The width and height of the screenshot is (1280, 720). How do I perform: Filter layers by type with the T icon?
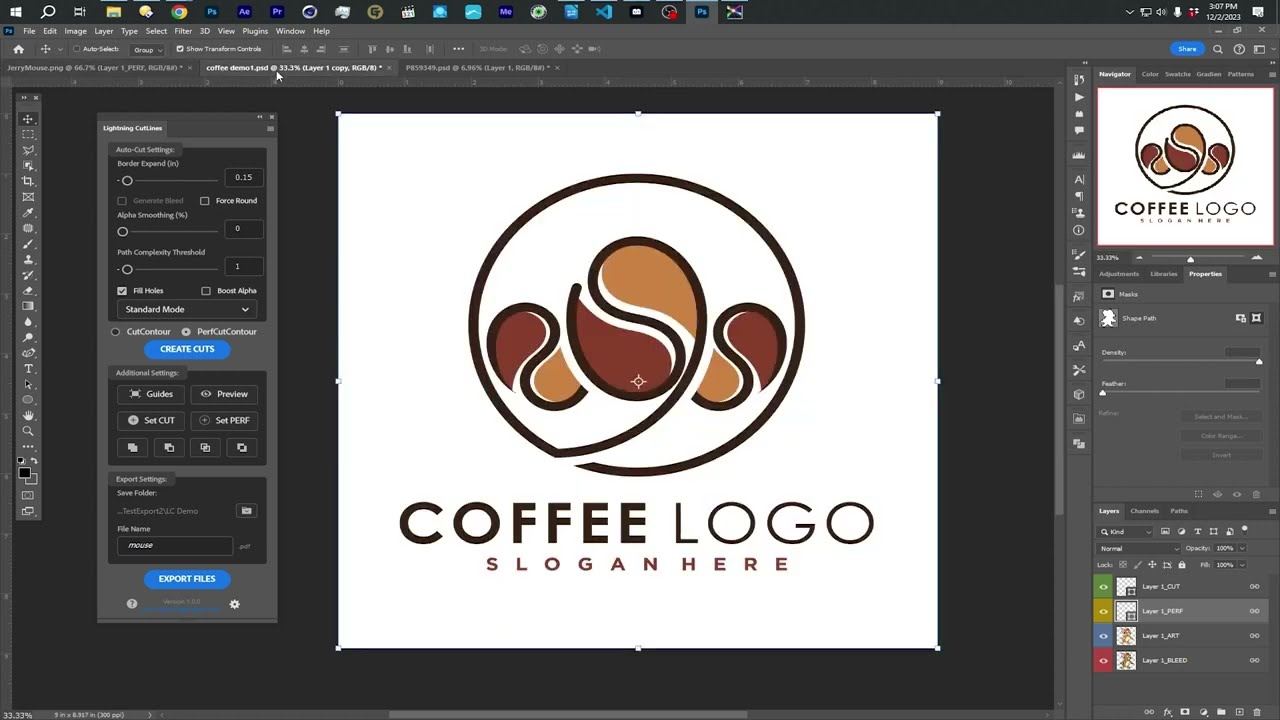(1198, 532)
